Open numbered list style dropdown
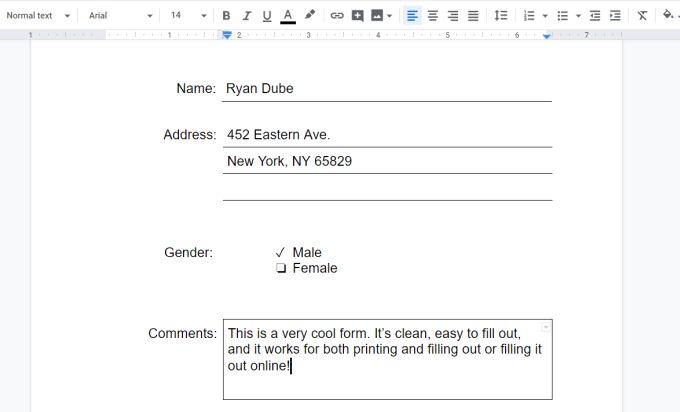The image size is (680, 412). tap(545, 16)
